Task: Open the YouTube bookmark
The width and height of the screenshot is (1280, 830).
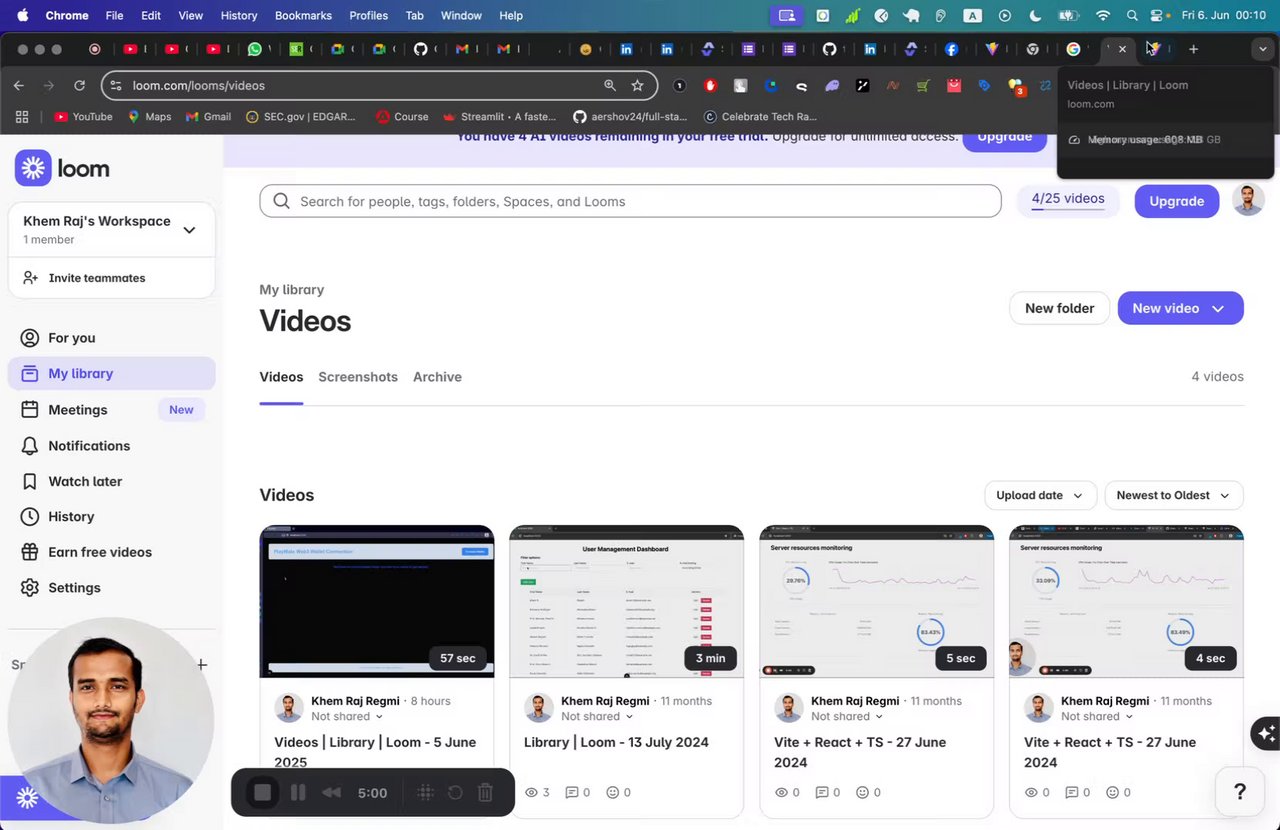Action: [x=84, y=117]
